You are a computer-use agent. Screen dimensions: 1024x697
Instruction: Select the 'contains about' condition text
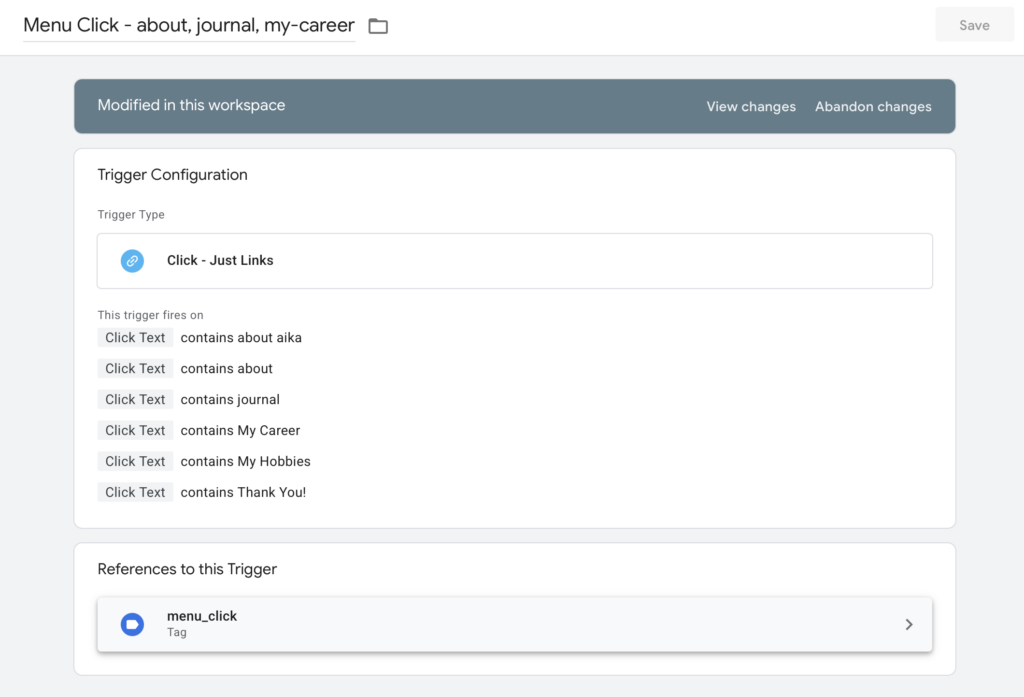tap(227, 369)
